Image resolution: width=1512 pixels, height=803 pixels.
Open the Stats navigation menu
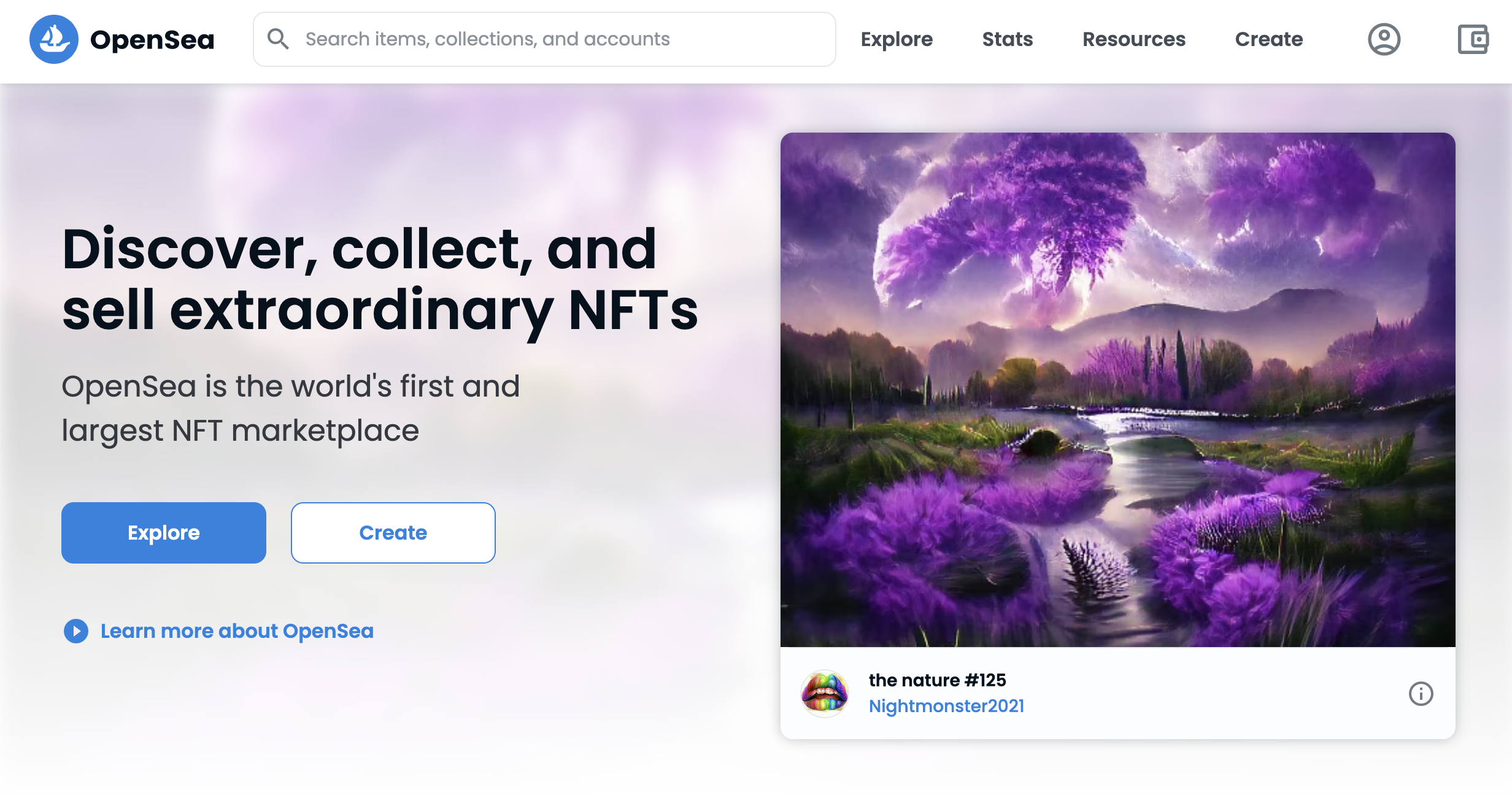1008,39
